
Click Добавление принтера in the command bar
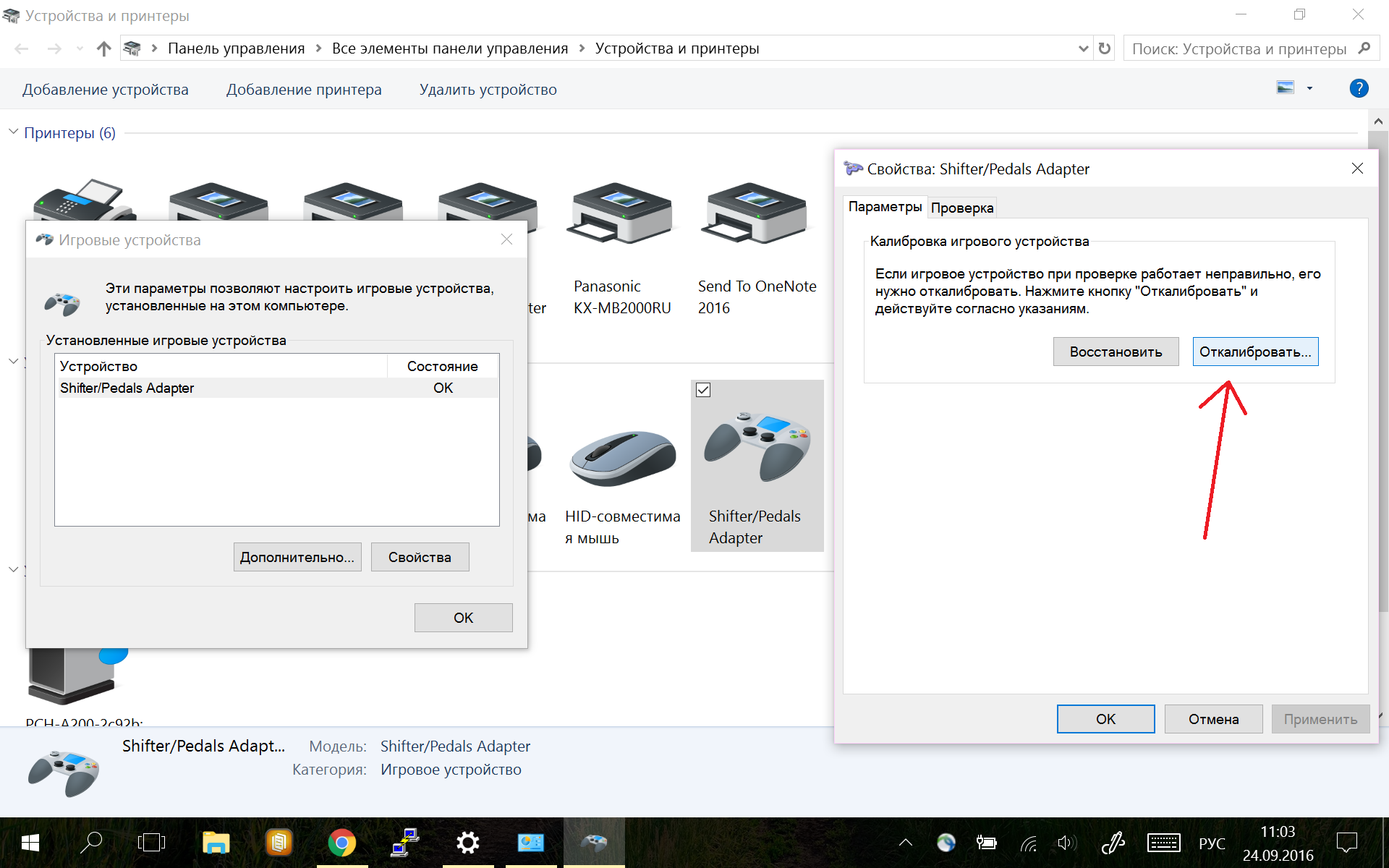(x=304, y=90)
